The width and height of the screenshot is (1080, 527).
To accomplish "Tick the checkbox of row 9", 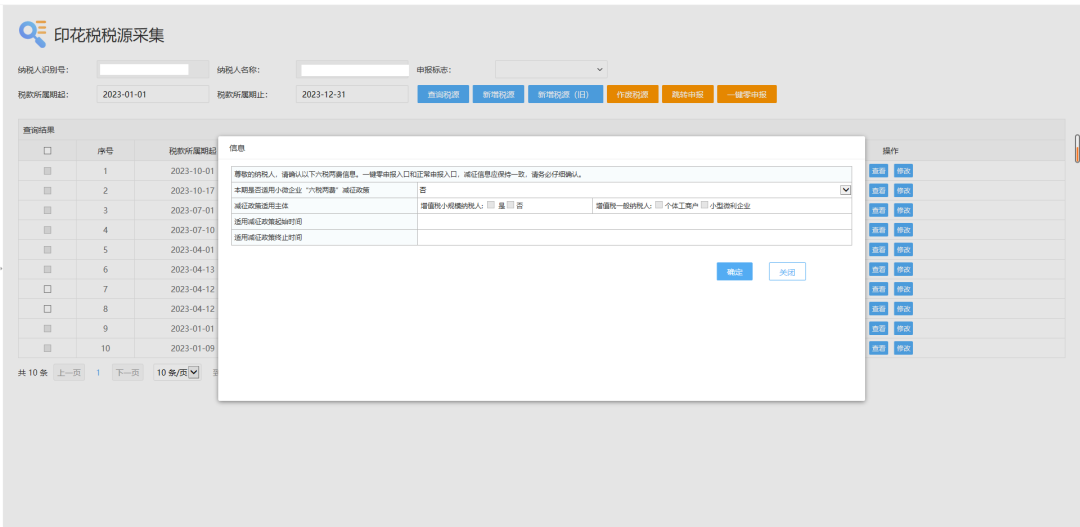I will click(x=48, y=329).
